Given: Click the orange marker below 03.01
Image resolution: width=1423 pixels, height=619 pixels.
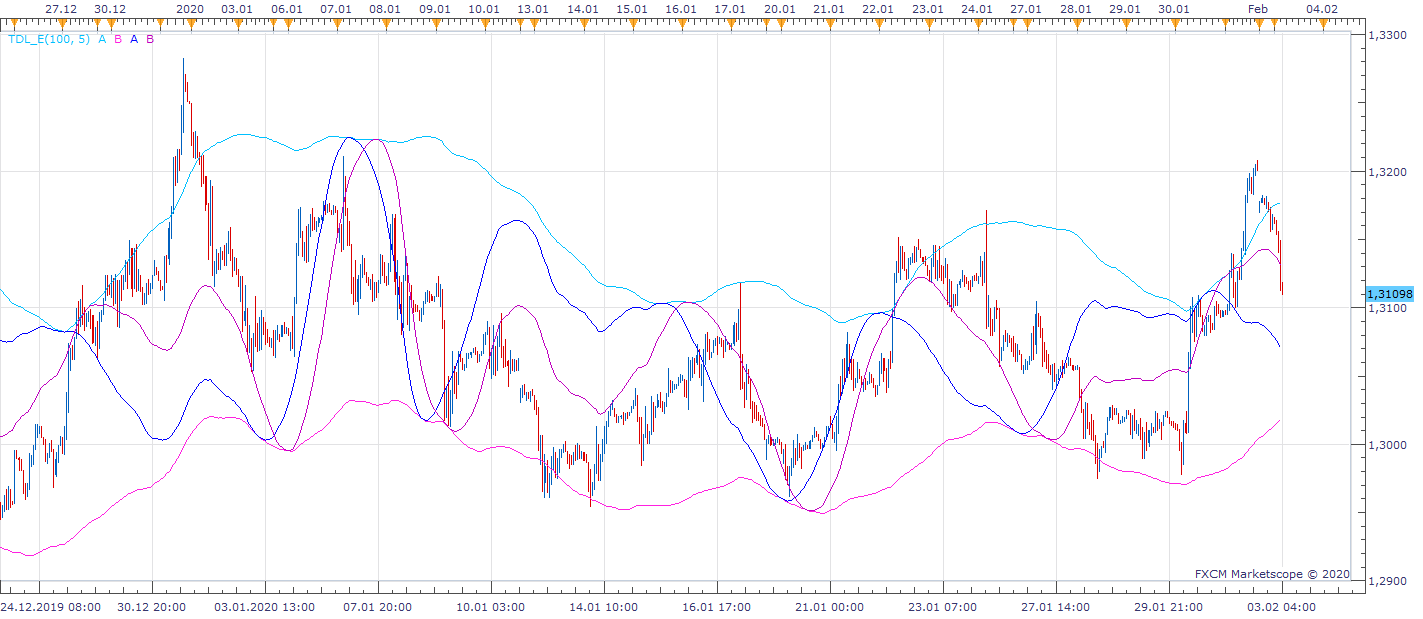Looking at the screenshot, I should click(x=237, y=24).
